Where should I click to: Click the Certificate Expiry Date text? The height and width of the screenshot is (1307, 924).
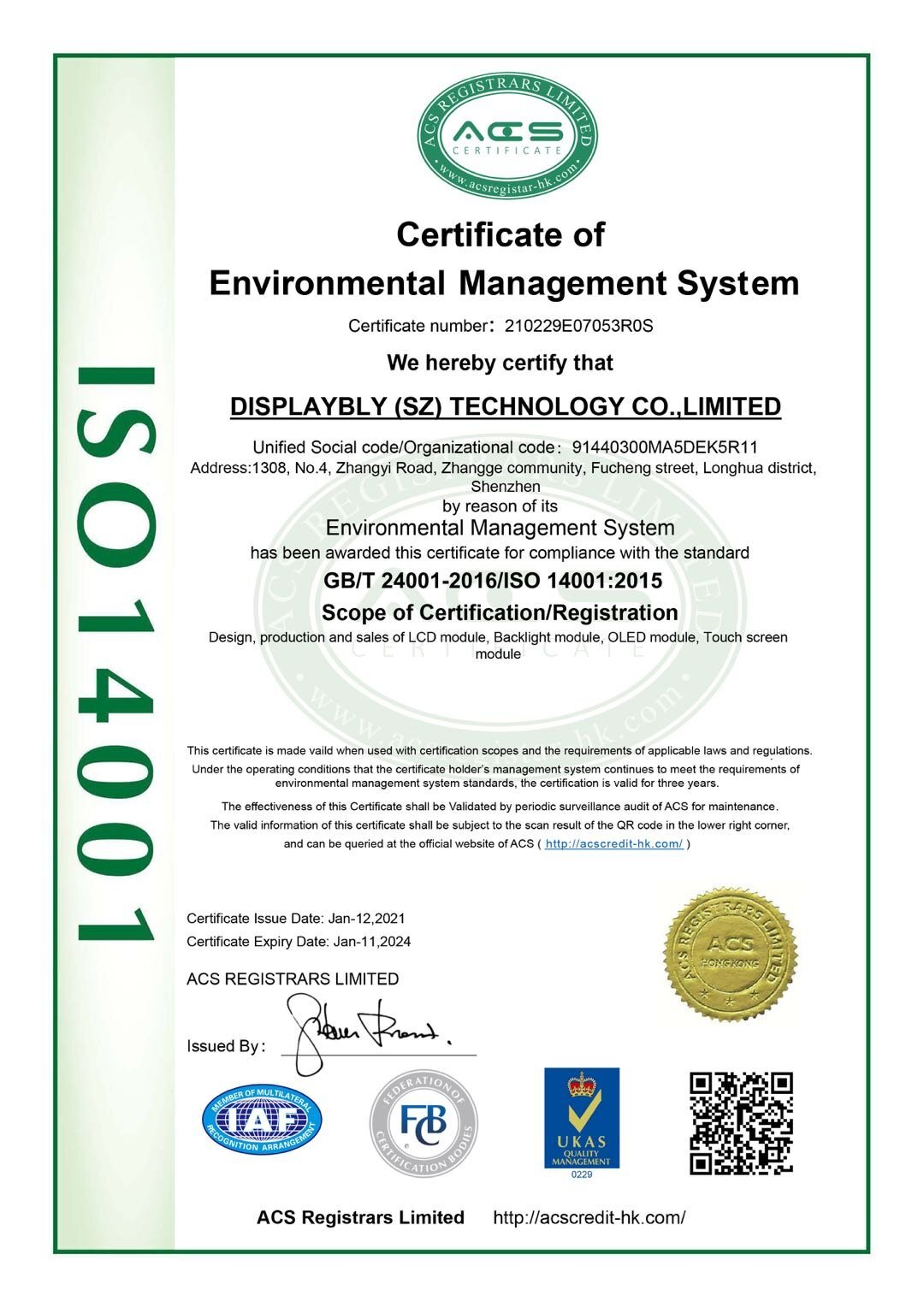[300, 942]
